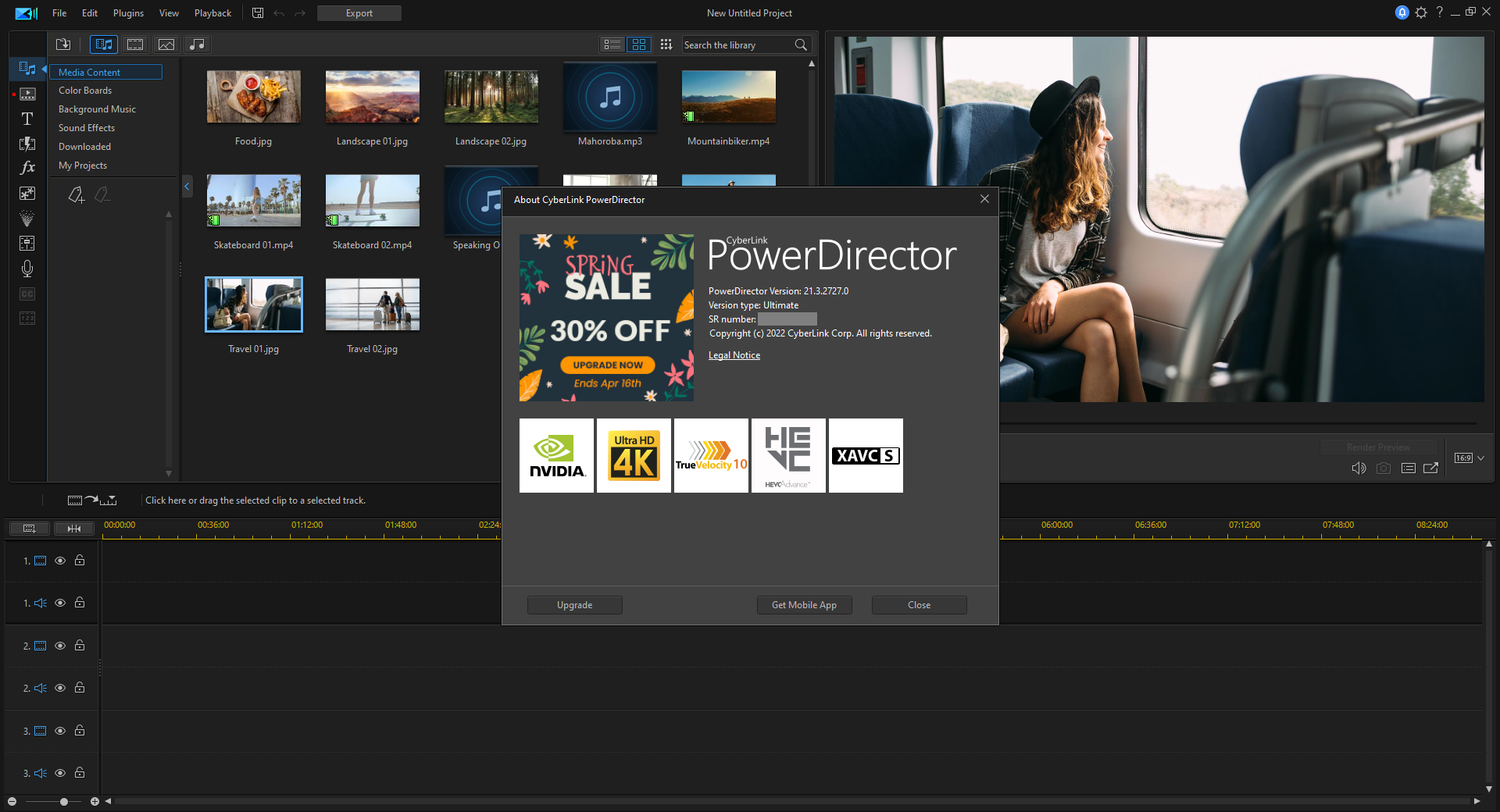Click Get Mobile App button
Viewport: 1500px width, 812px height.
pos(804,605)
